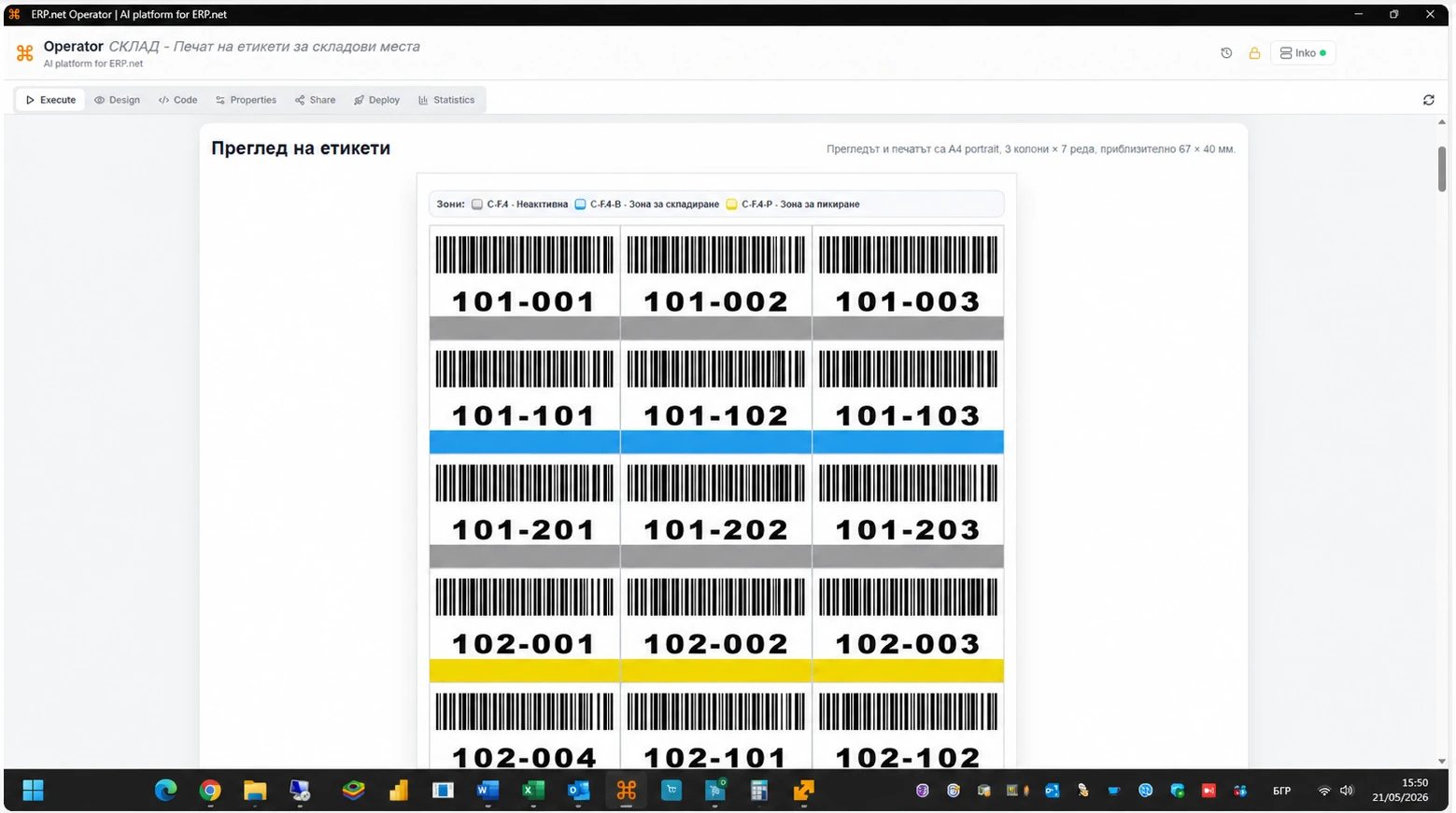The height and width of the screenshot is (813, 1456).
Task: Click the orange lock icon
Action: click(1254, 53)
